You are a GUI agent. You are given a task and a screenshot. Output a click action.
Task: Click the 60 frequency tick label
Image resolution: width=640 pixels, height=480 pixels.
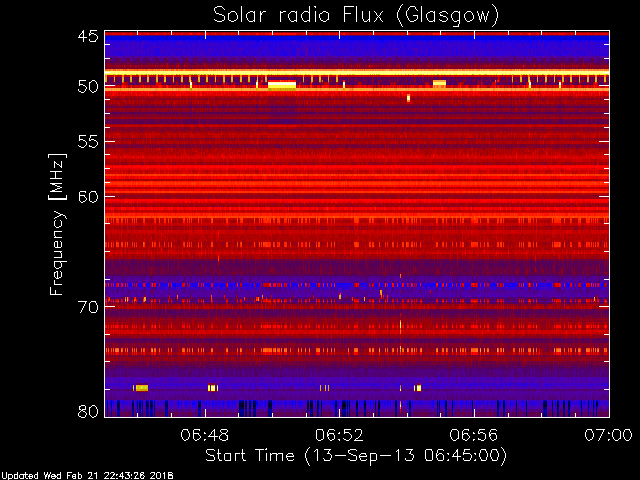(x=88, y=197)
